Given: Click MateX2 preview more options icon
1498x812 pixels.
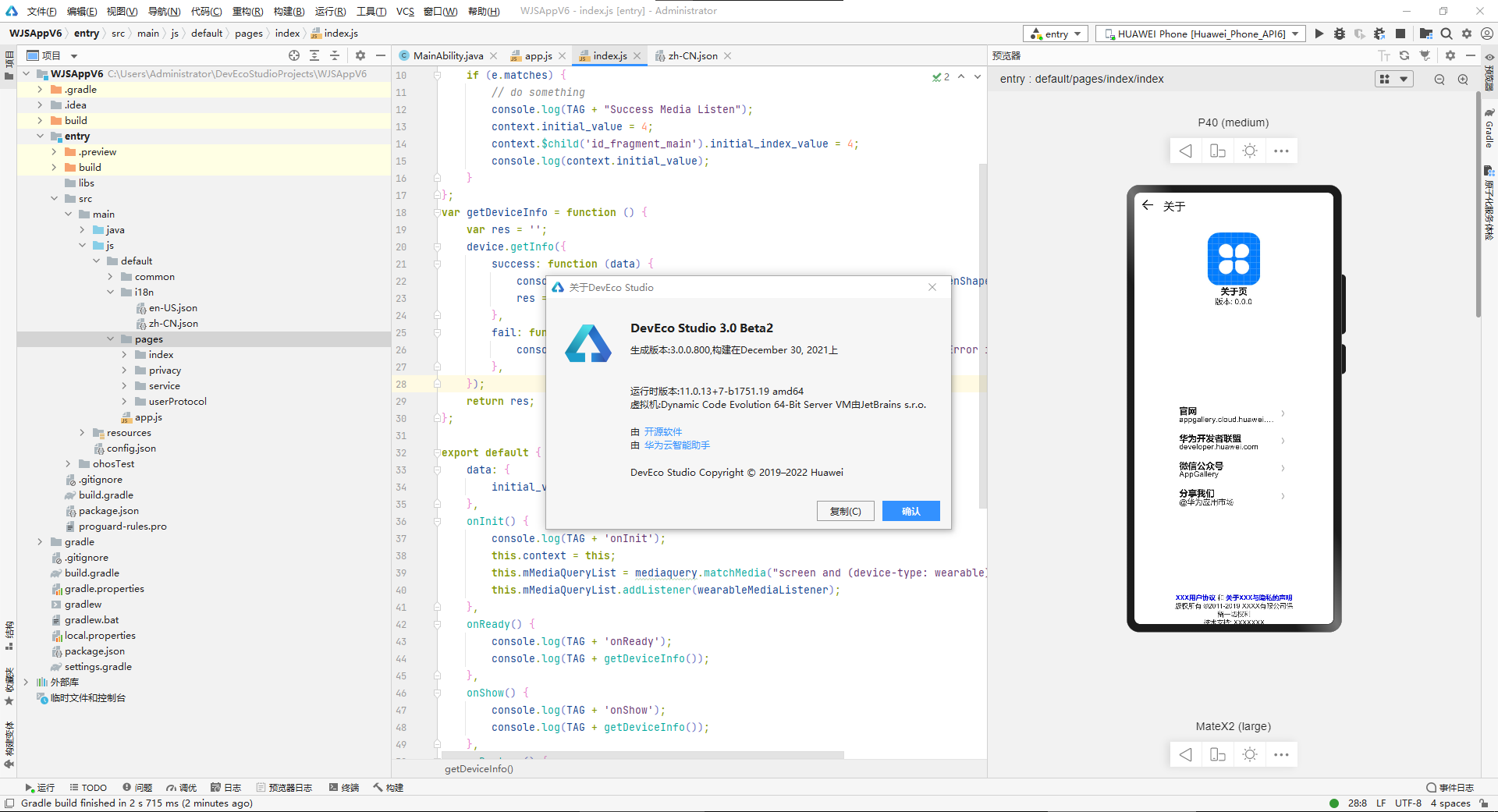Looking at the screenshot, I should (x=1281, y=755).
